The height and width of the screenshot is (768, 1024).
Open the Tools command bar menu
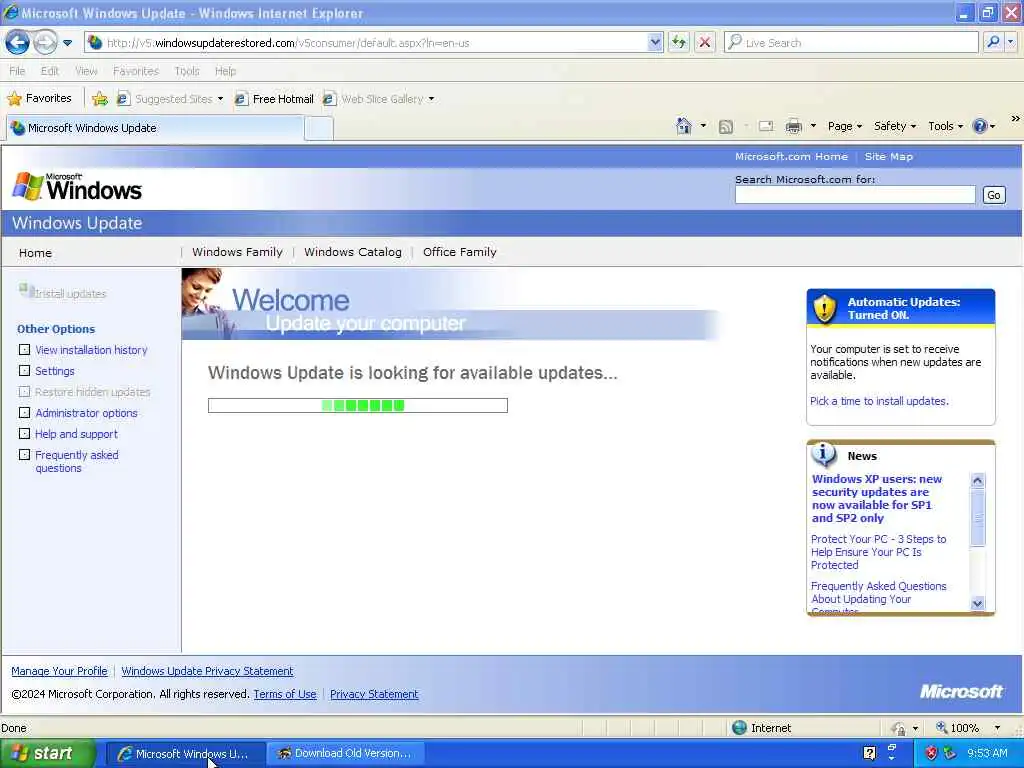(x=945, y=126)
